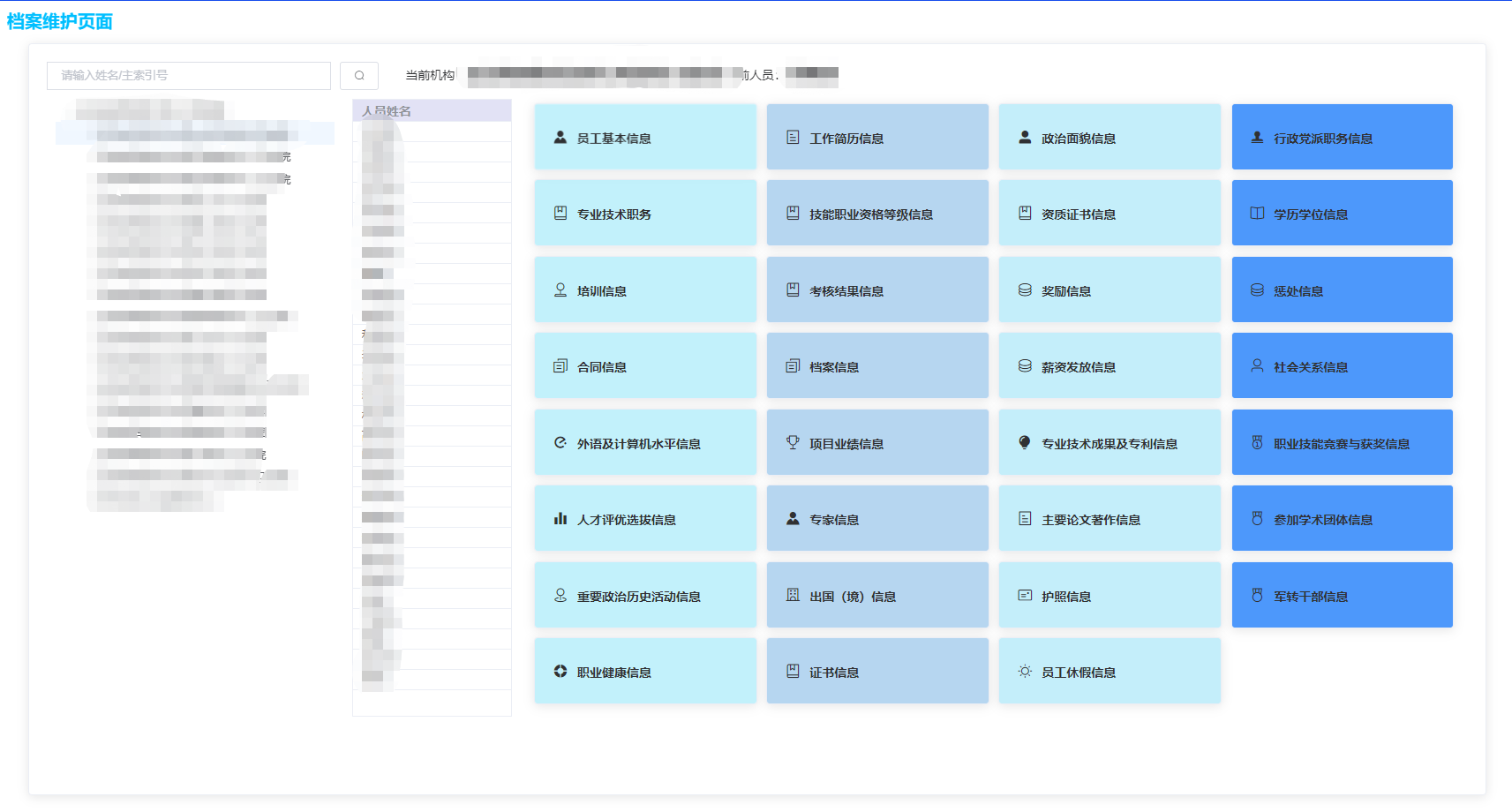Click the coins icon on 奖励信息 card
This screenshot has width=1512, height=812.
click(1025, 290)
